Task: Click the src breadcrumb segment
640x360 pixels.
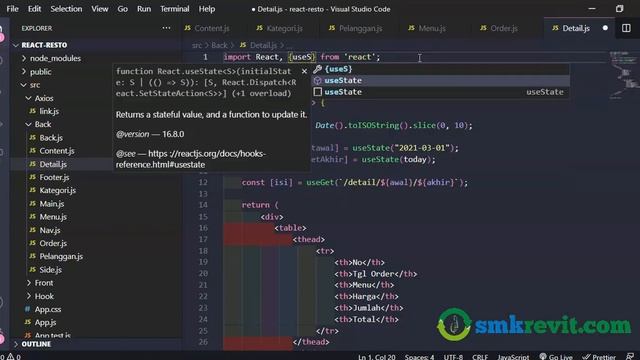Action: (x=197, y=45)
